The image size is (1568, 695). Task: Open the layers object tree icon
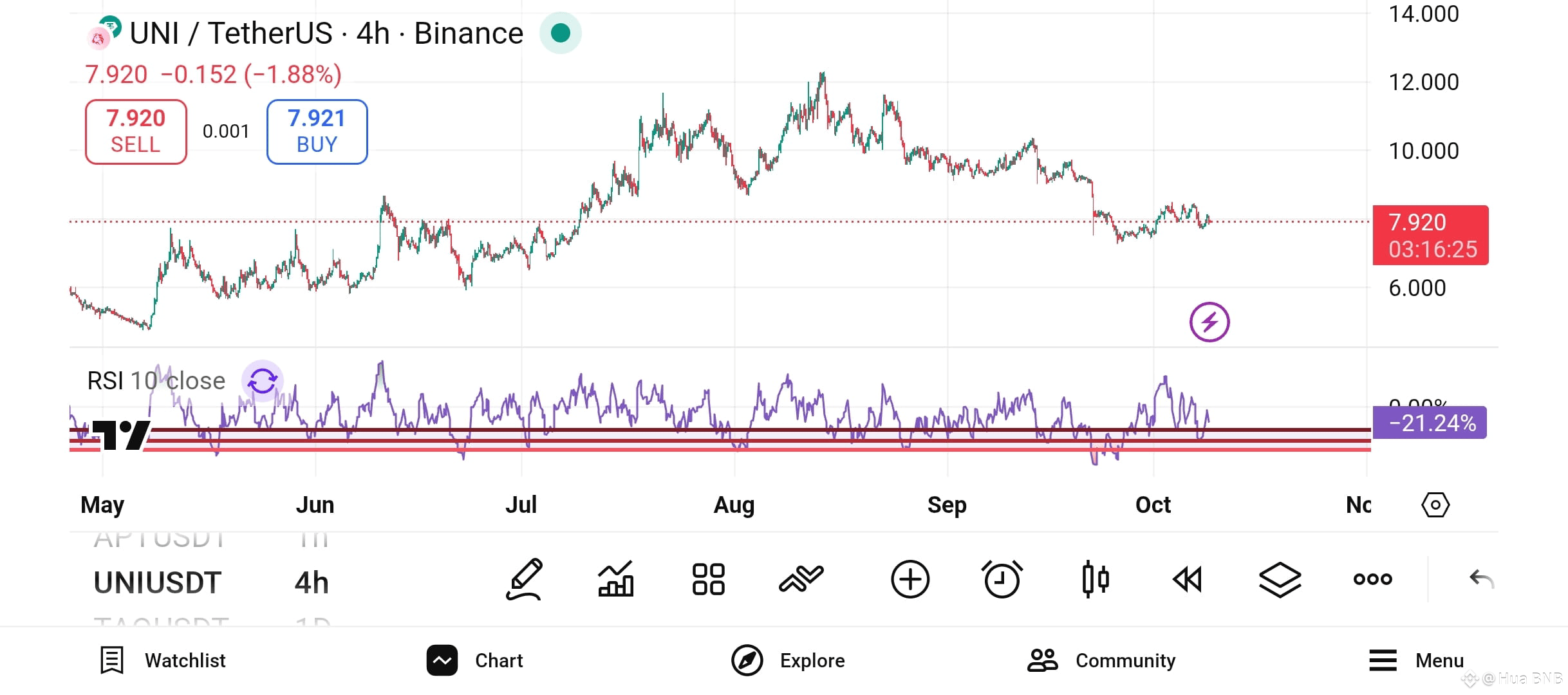[1280, 579]
